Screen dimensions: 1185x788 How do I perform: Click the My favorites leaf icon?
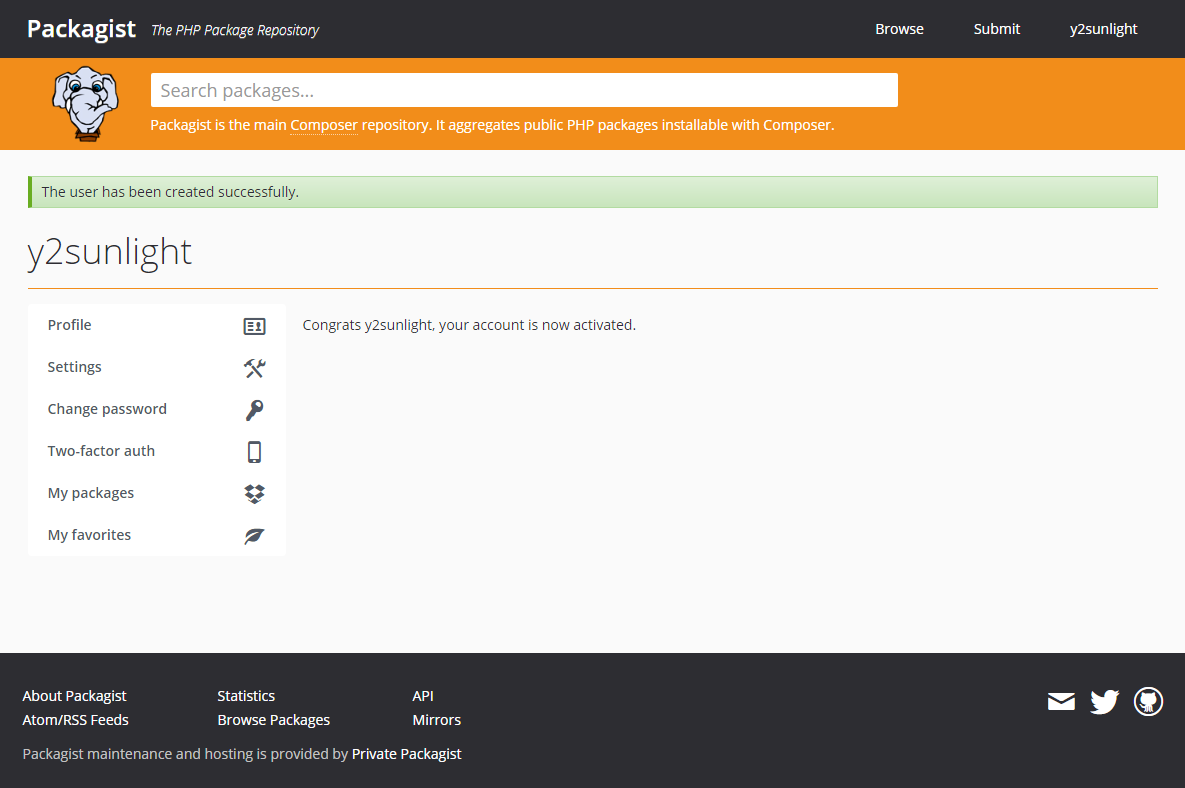point(254,536)
